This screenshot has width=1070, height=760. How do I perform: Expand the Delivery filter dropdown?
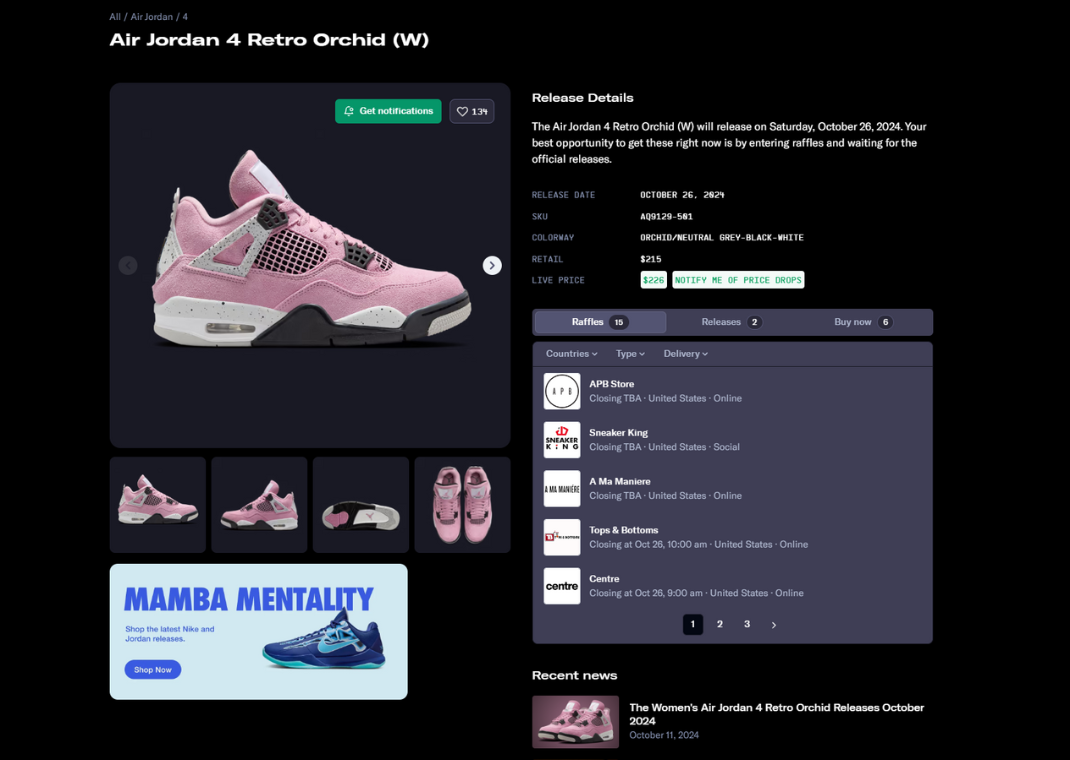click(685, 353)
